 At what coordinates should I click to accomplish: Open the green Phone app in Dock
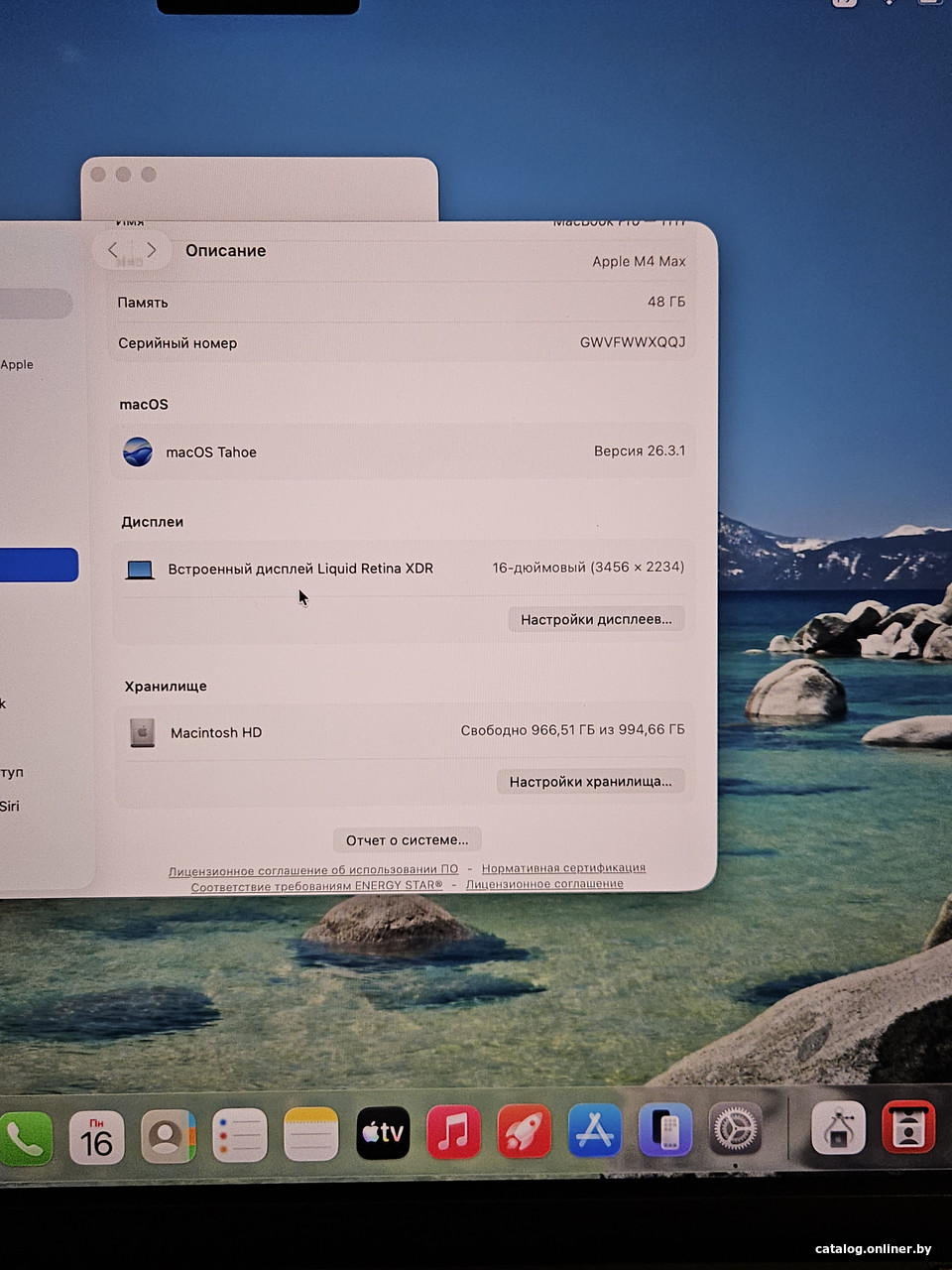(24, 1137)
